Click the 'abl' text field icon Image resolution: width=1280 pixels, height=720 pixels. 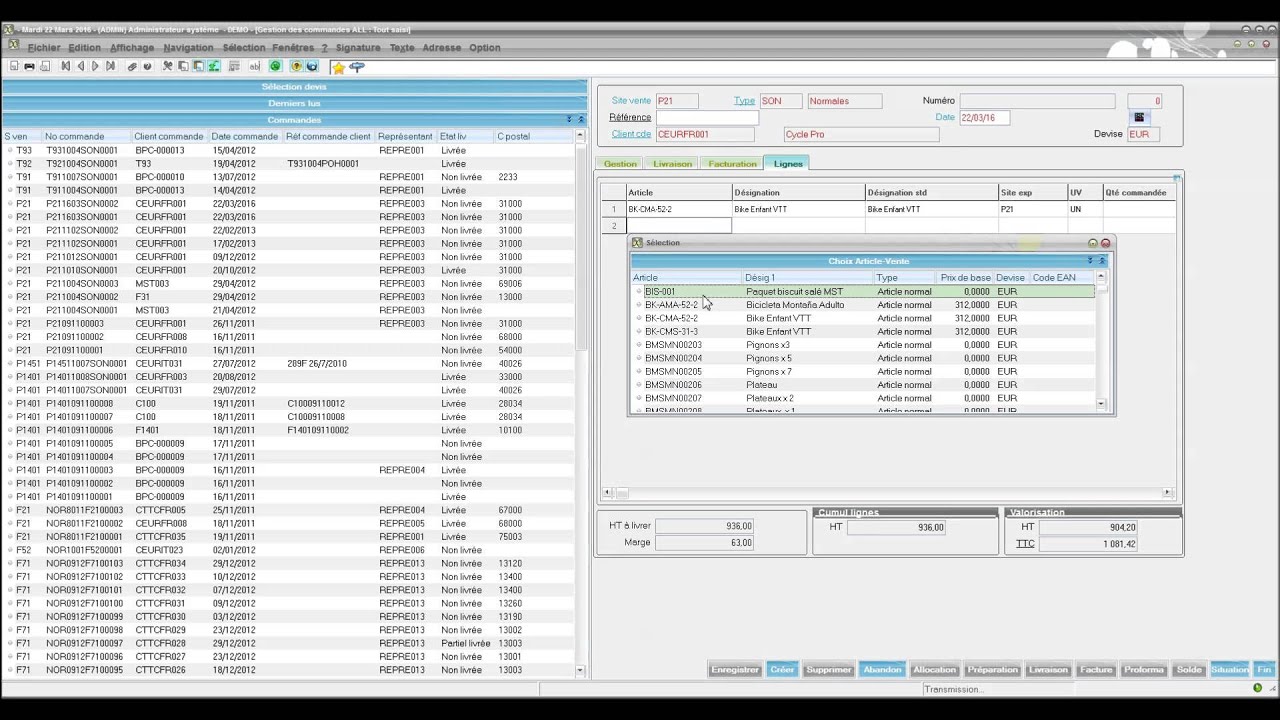tap(254, 66)
